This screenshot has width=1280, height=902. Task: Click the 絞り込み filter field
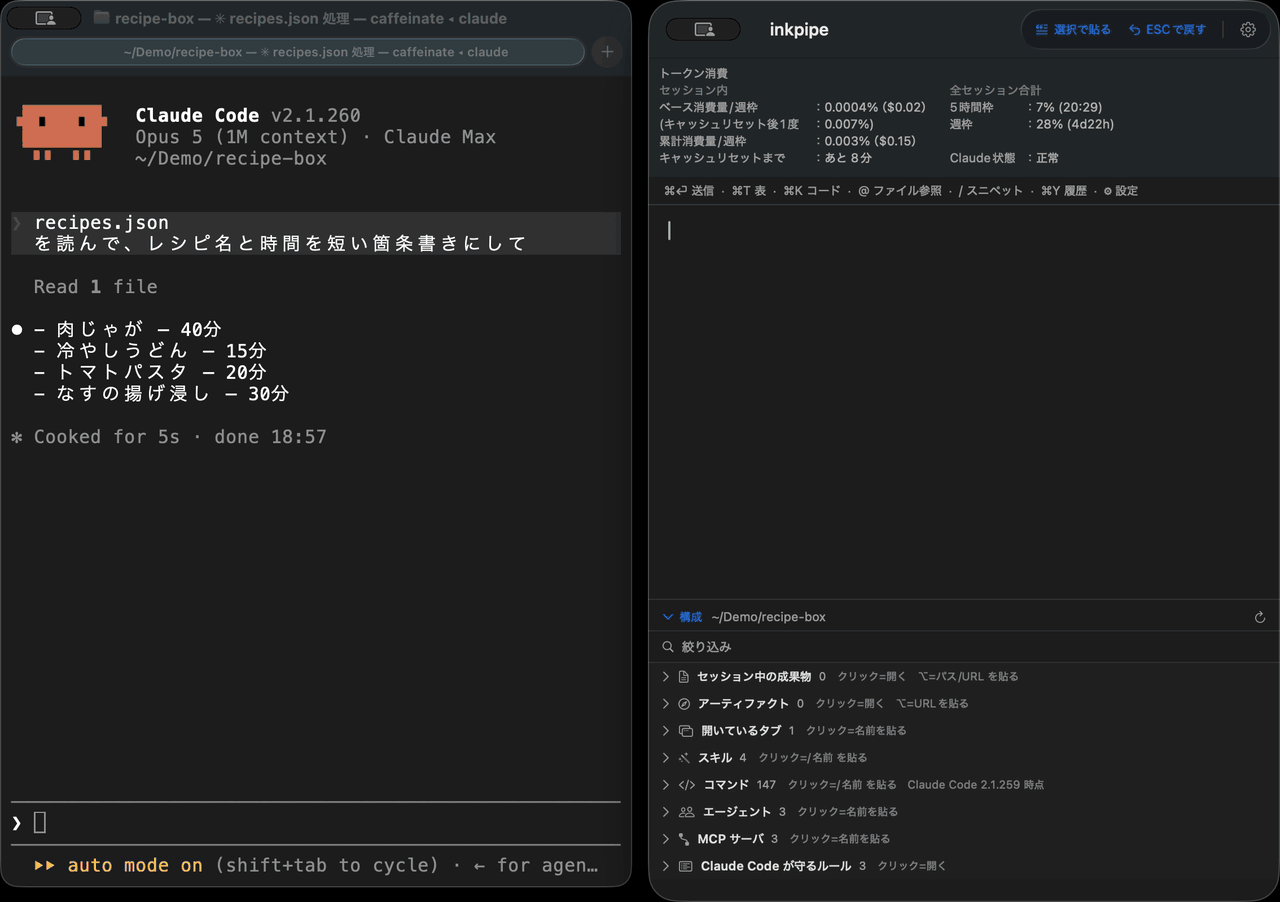point(964,647)
